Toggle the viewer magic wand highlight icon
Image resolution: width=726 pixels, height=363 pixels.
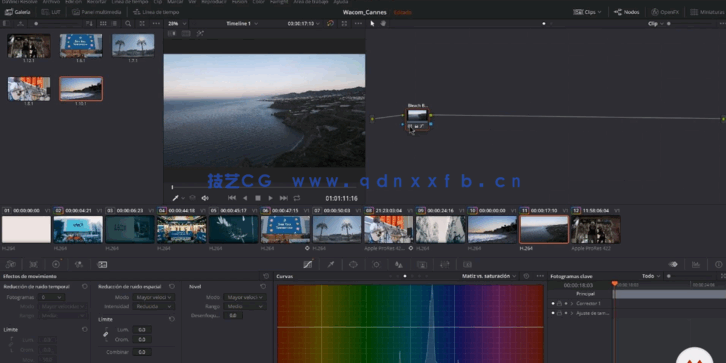pos(200,33)
